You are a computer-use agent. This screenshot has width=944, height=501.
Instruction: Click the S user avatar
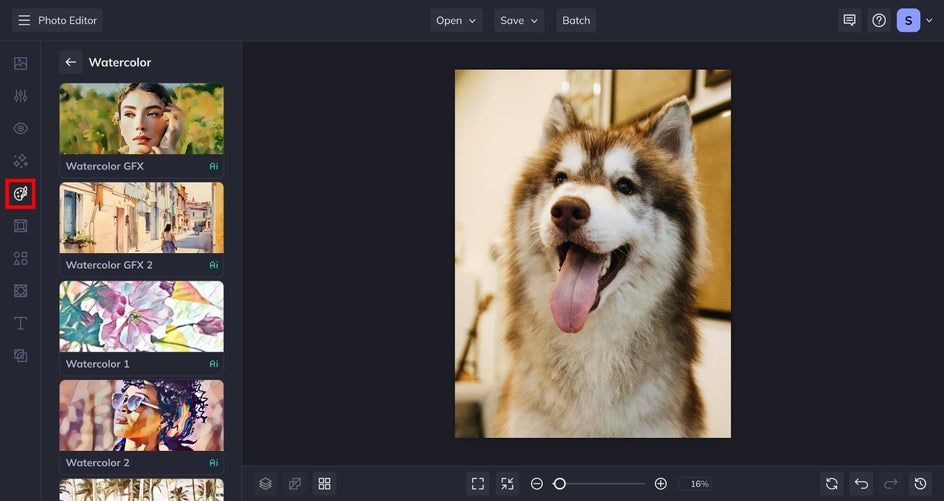click(908, 20)
